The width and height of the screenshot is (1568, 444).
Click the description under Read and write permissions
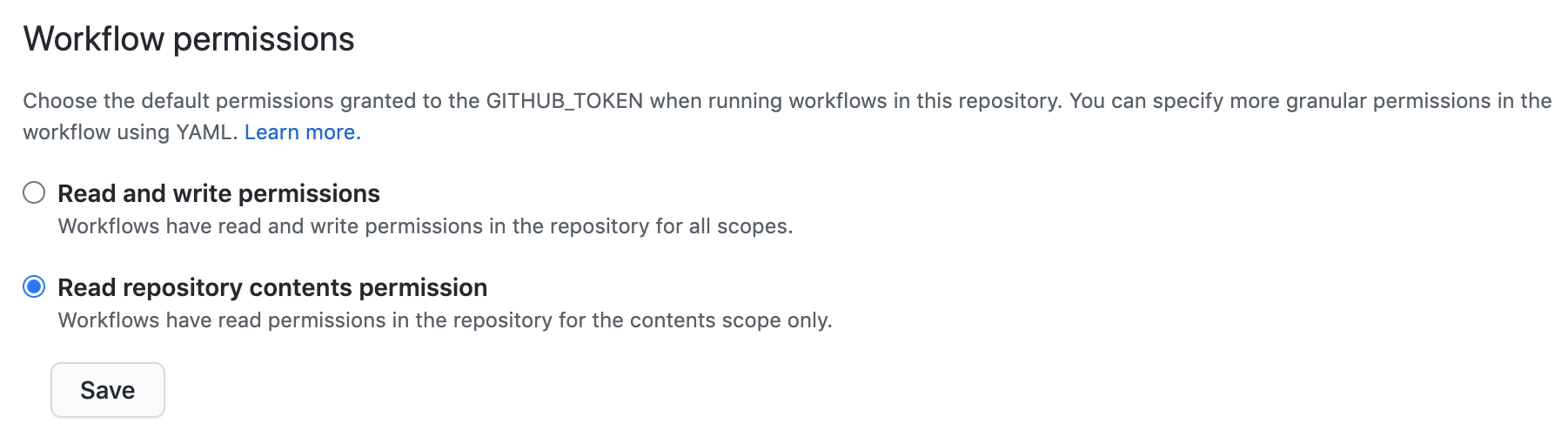coord(426,226)
